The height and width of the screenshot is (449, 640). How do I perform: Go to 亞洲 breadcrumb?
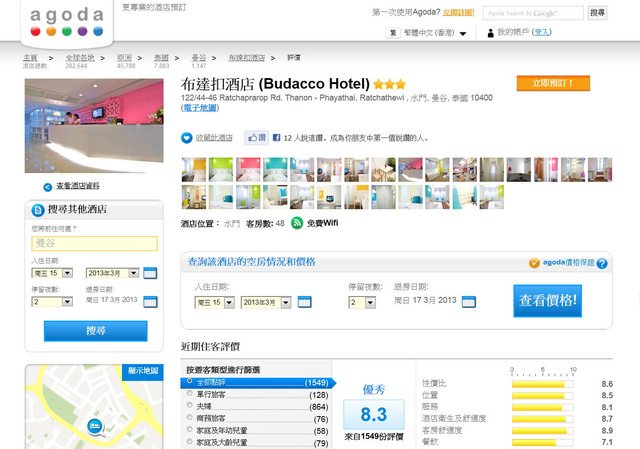pos(124,58)
